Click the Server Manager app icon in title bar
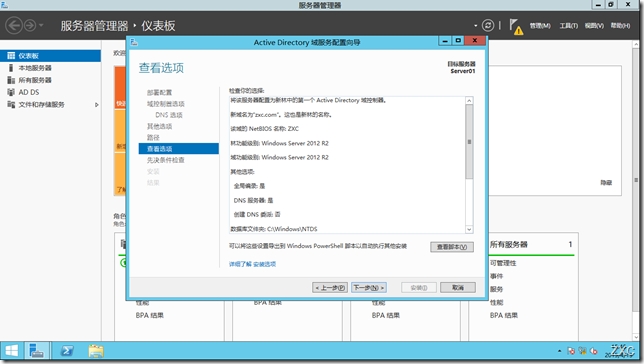The height and width of the screenshot is (364, 644). click(4, 5)
